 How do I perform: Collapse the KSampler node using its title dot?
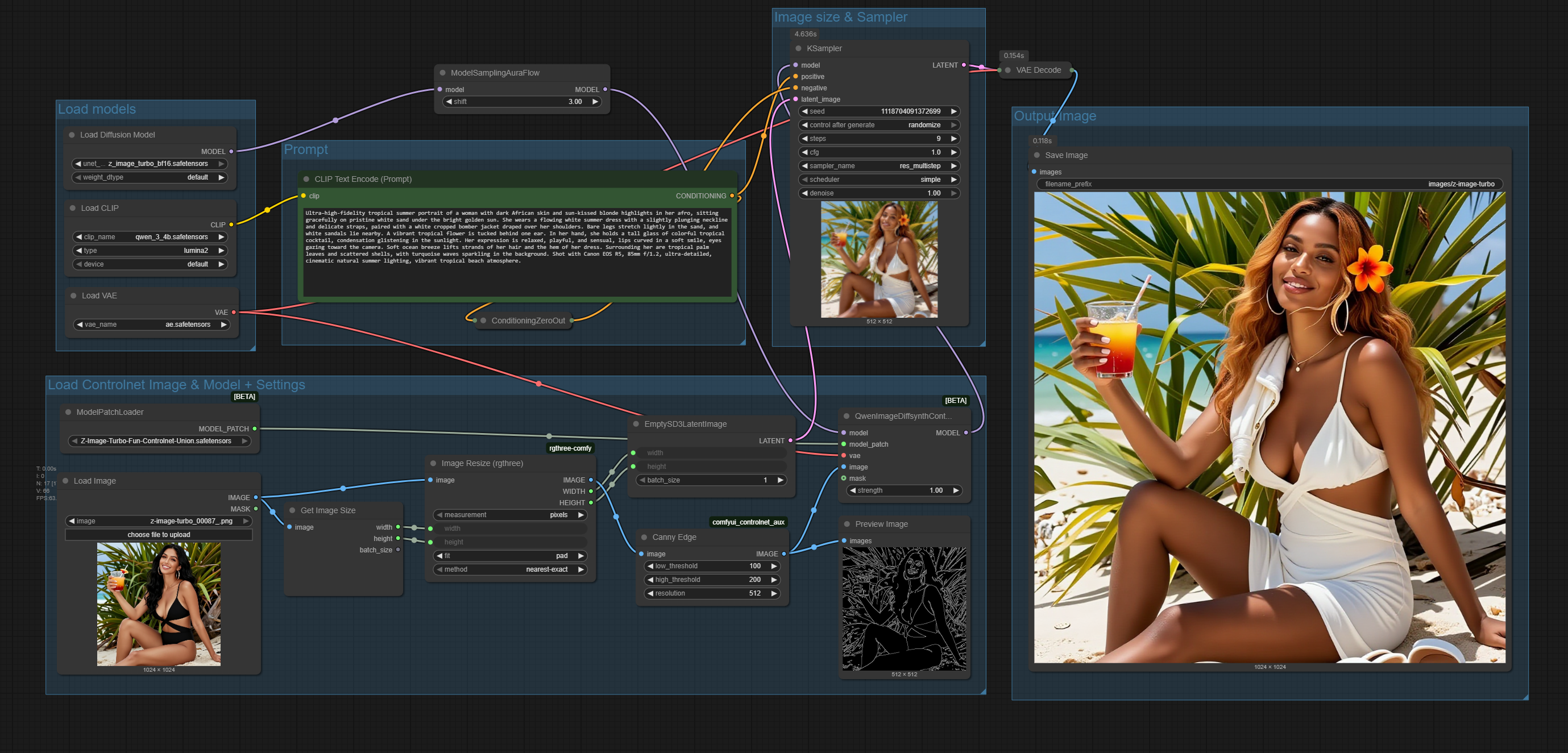pos(798,49)
